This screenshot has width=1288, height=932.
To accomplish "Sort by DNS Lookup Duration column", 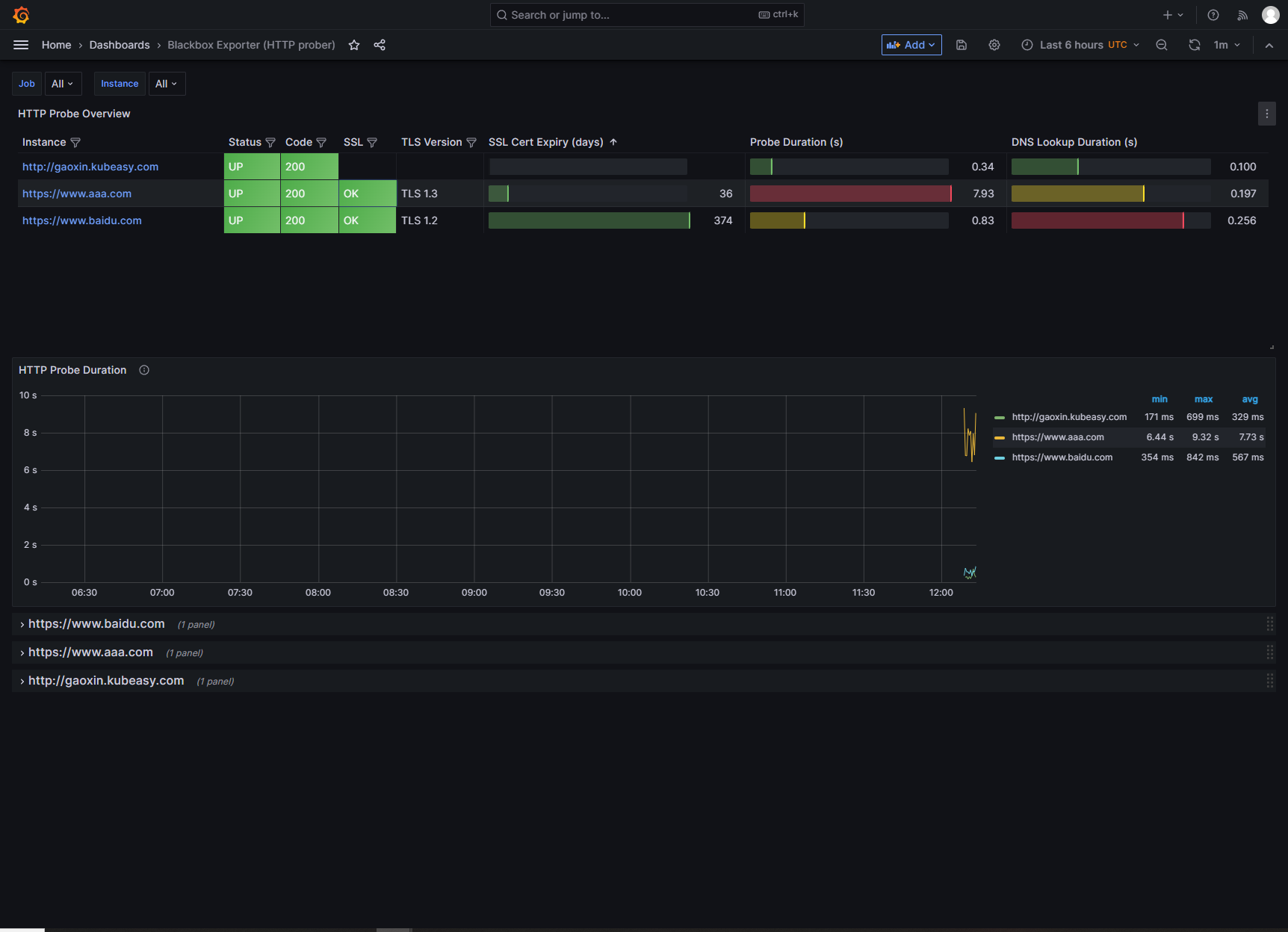I will click(x=1074, y=142).
